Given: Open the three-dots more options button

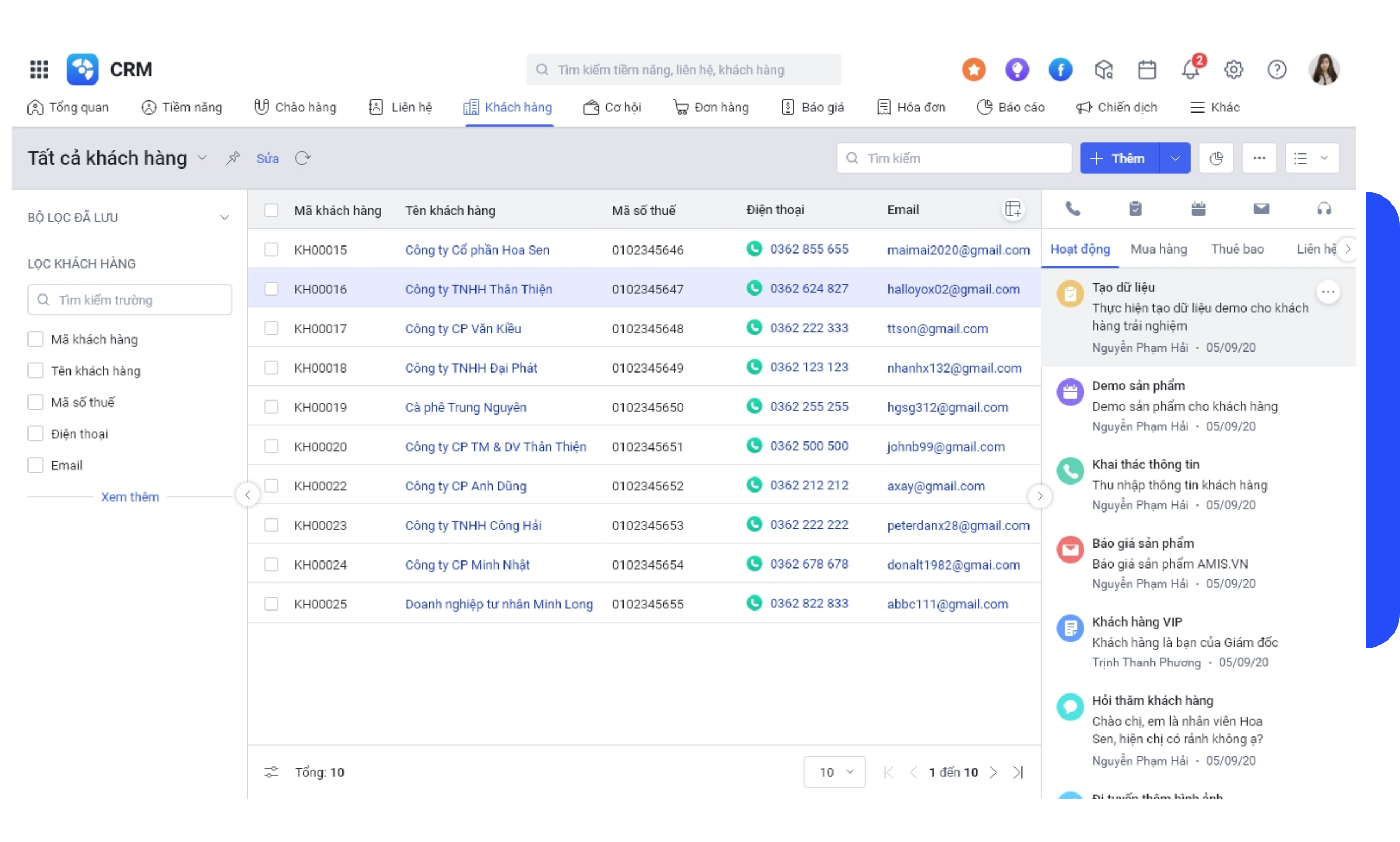Looking at the screenshot, I should (x=1259, y=158).
